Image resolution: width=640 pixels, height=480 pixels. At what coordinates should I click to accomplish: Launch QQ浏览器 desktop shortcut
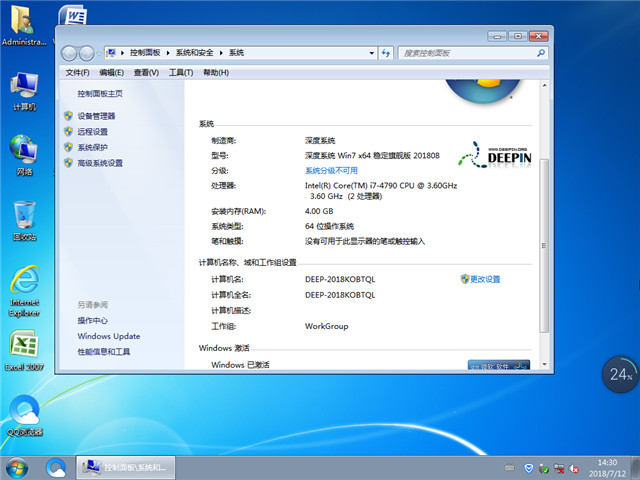pyautogui.click(x=24, y=415)
